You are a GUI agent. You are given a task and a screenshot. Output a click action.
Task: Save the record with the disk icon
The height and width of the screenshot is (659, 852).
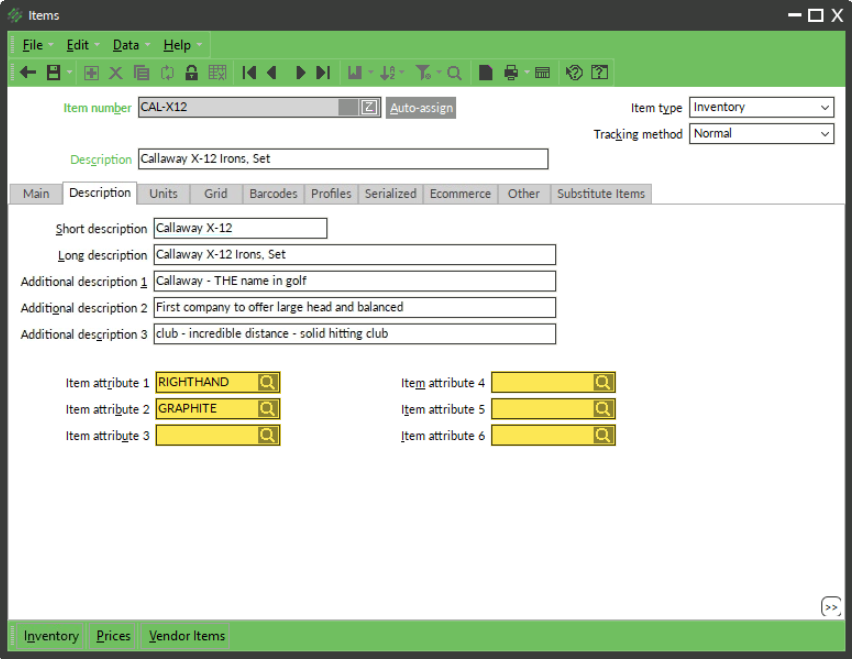coord(53,72)
